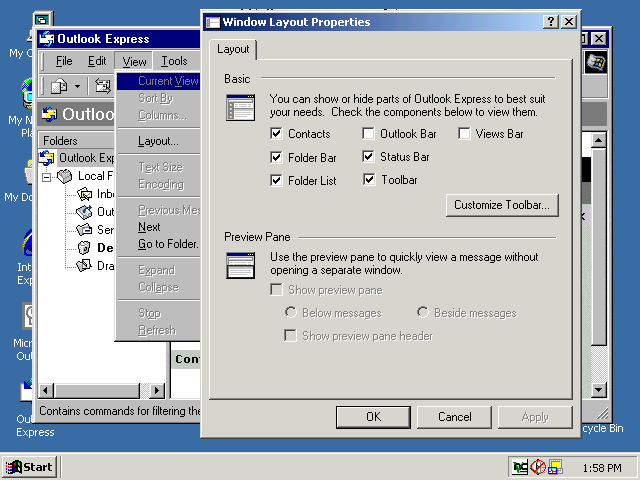The width and height of the screenshot is (640, 480).
Task: Click the Outlook Express vertical scrollbar track
Action: 598,363
